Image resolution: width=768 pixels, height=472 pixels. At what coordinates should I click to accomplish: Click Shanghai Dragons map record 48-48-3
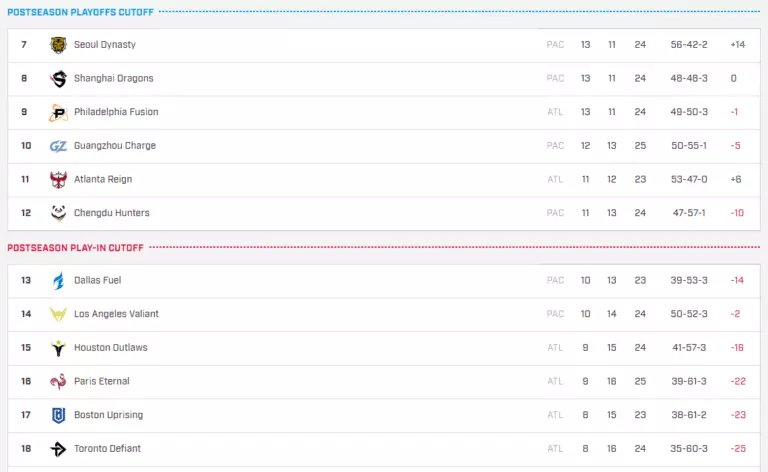coord(689,78)
